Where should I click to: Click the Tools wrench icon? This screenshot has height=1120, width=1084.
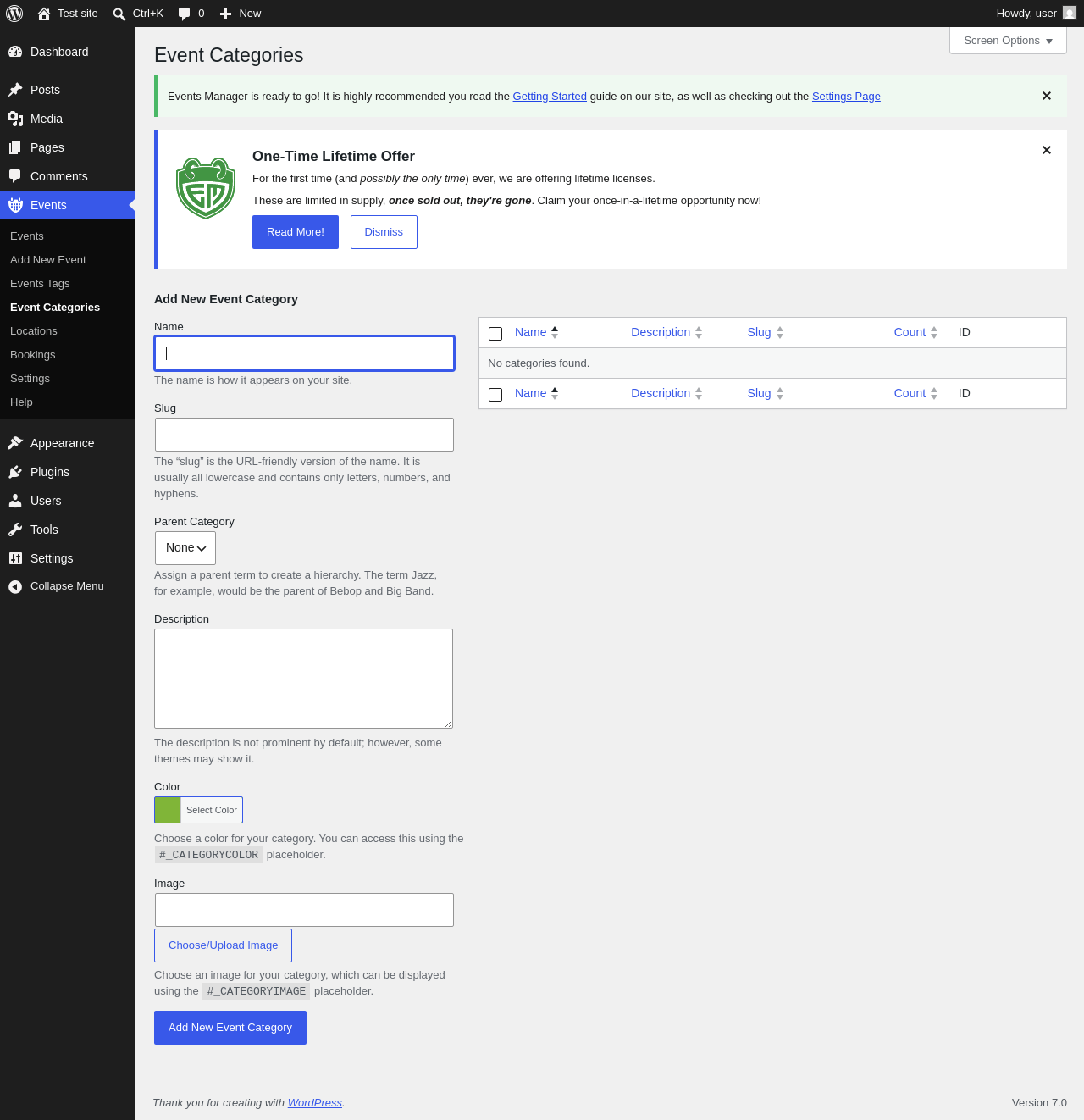(x=15, y=530)
